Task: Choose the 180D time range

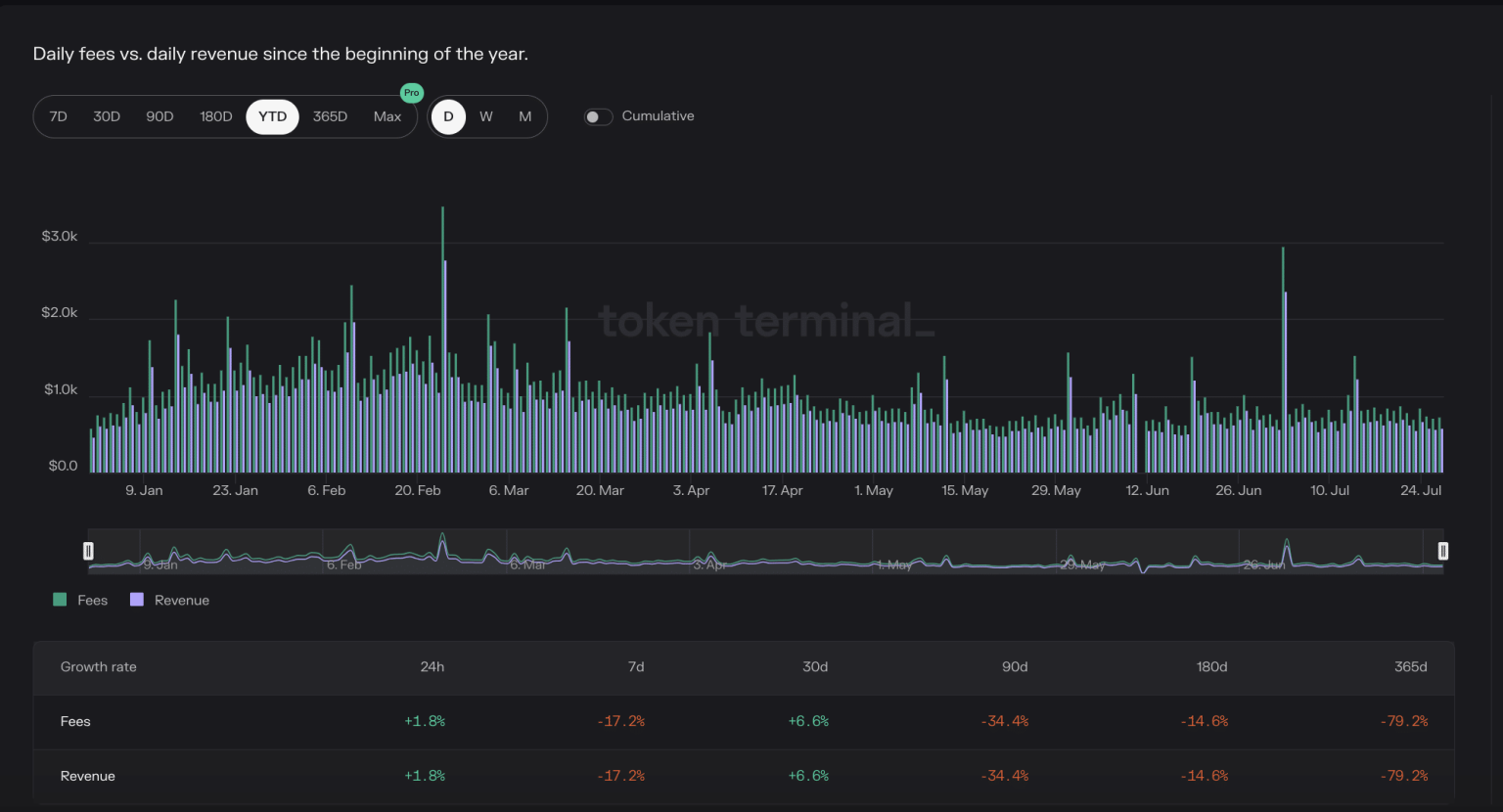Action: point(215,116)
